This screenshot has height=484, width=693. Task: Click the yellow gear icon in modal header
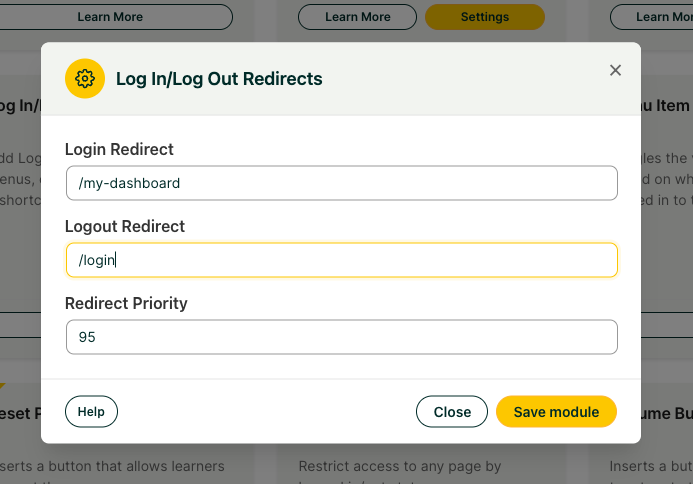[x=85, y=79]
